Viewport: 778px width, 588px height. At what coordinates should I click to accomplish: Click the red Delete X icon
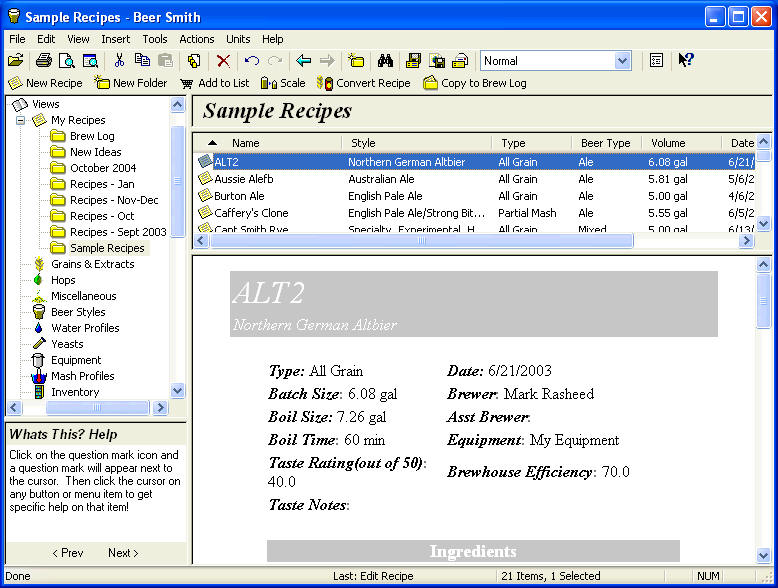click(x=223, y=61)
